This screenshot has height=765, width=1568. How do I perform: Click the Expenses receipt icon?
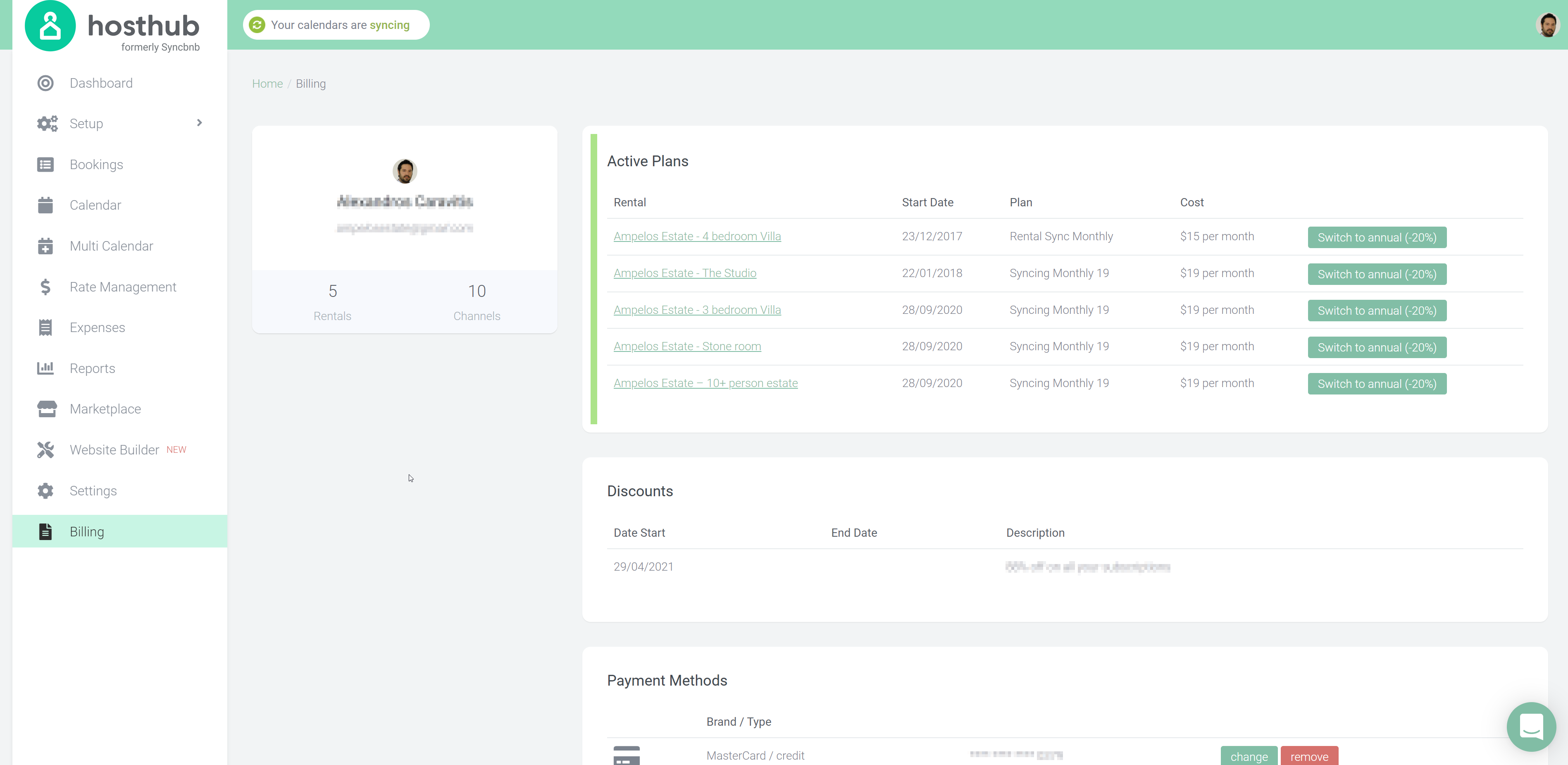click(45, 328)
